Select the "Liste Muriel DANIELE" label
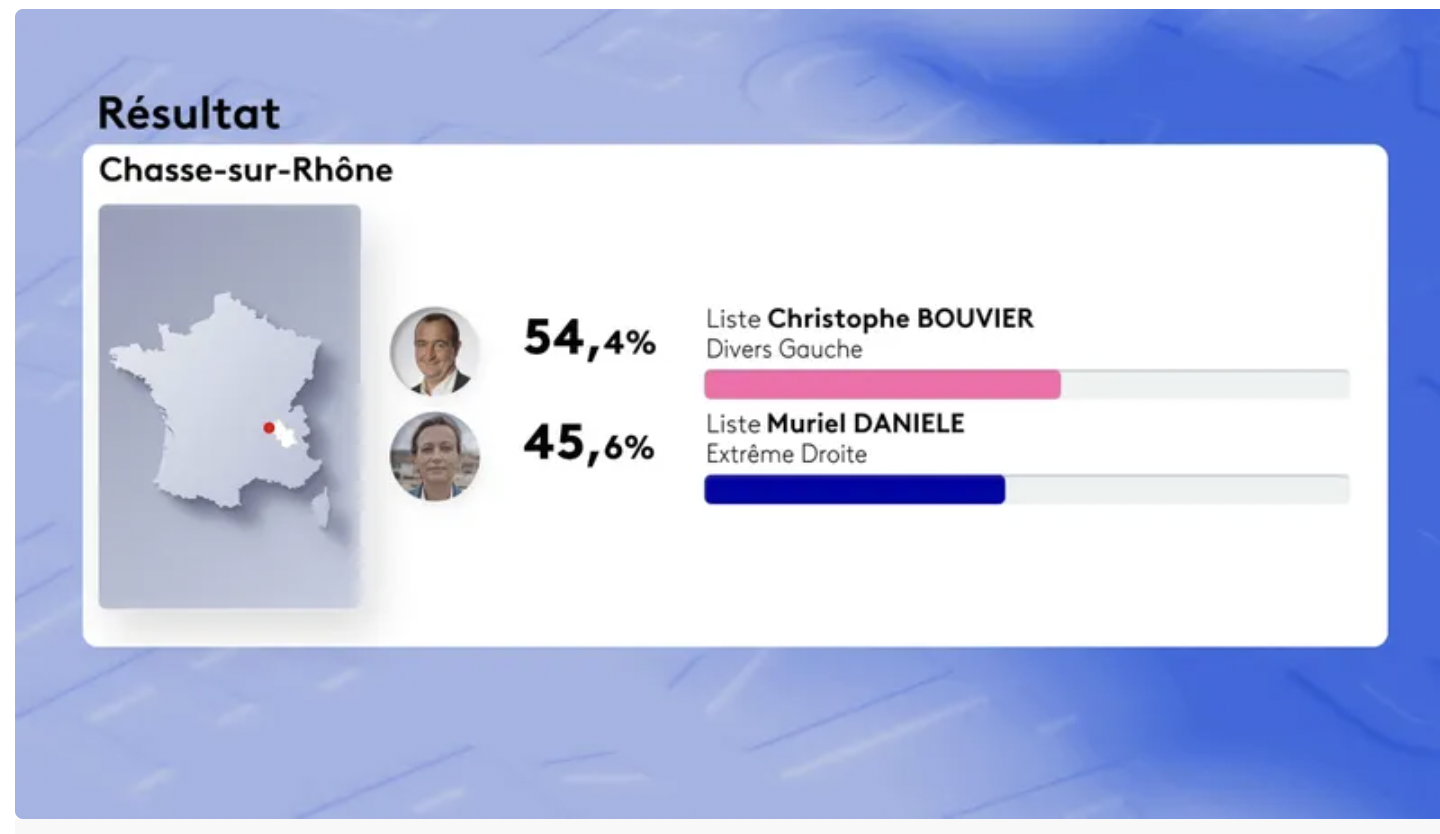Screen dimensions: 1440x834 (835, 424)
